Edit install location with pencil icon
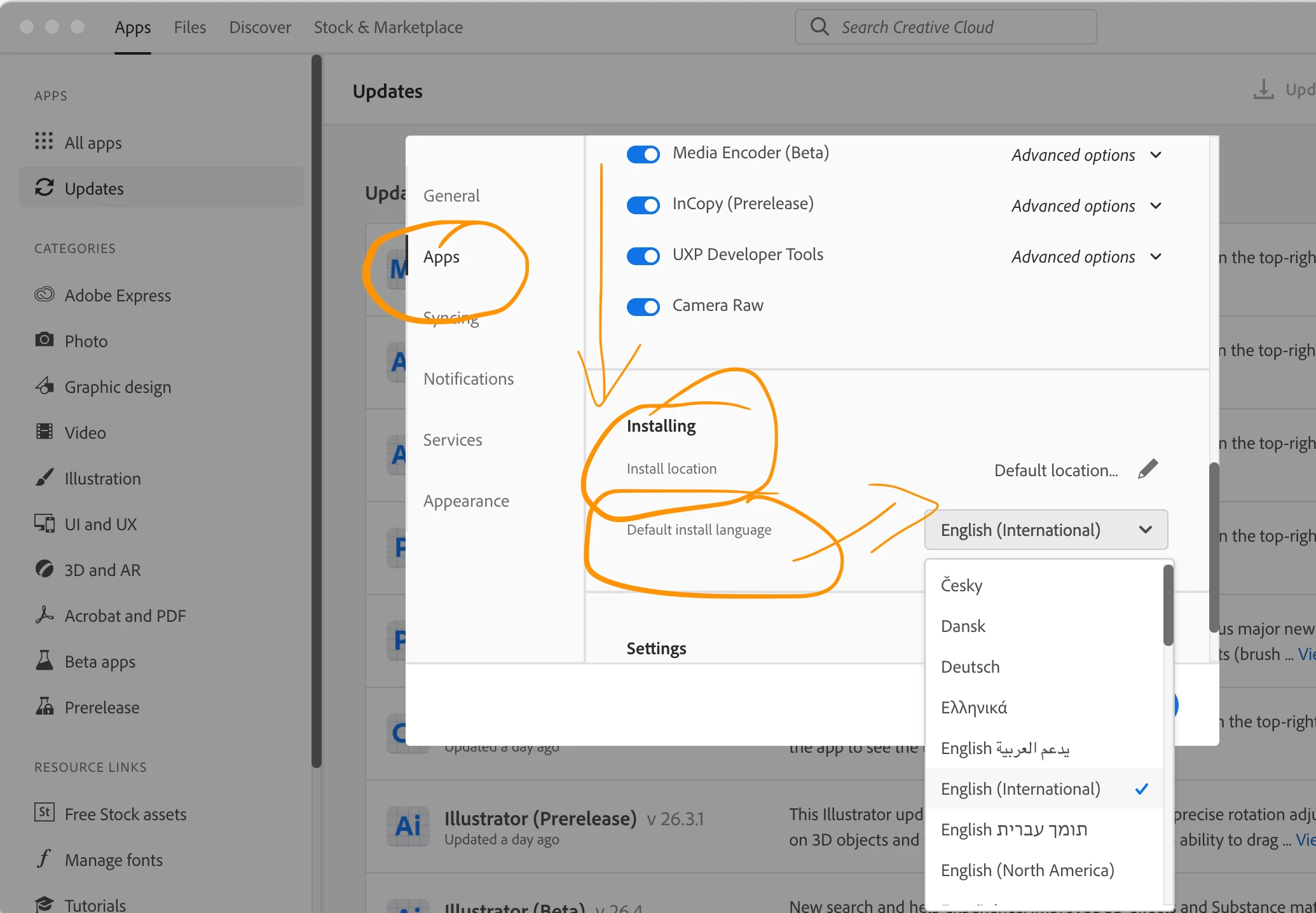 pyautogui.click(x=1148, y=469)
